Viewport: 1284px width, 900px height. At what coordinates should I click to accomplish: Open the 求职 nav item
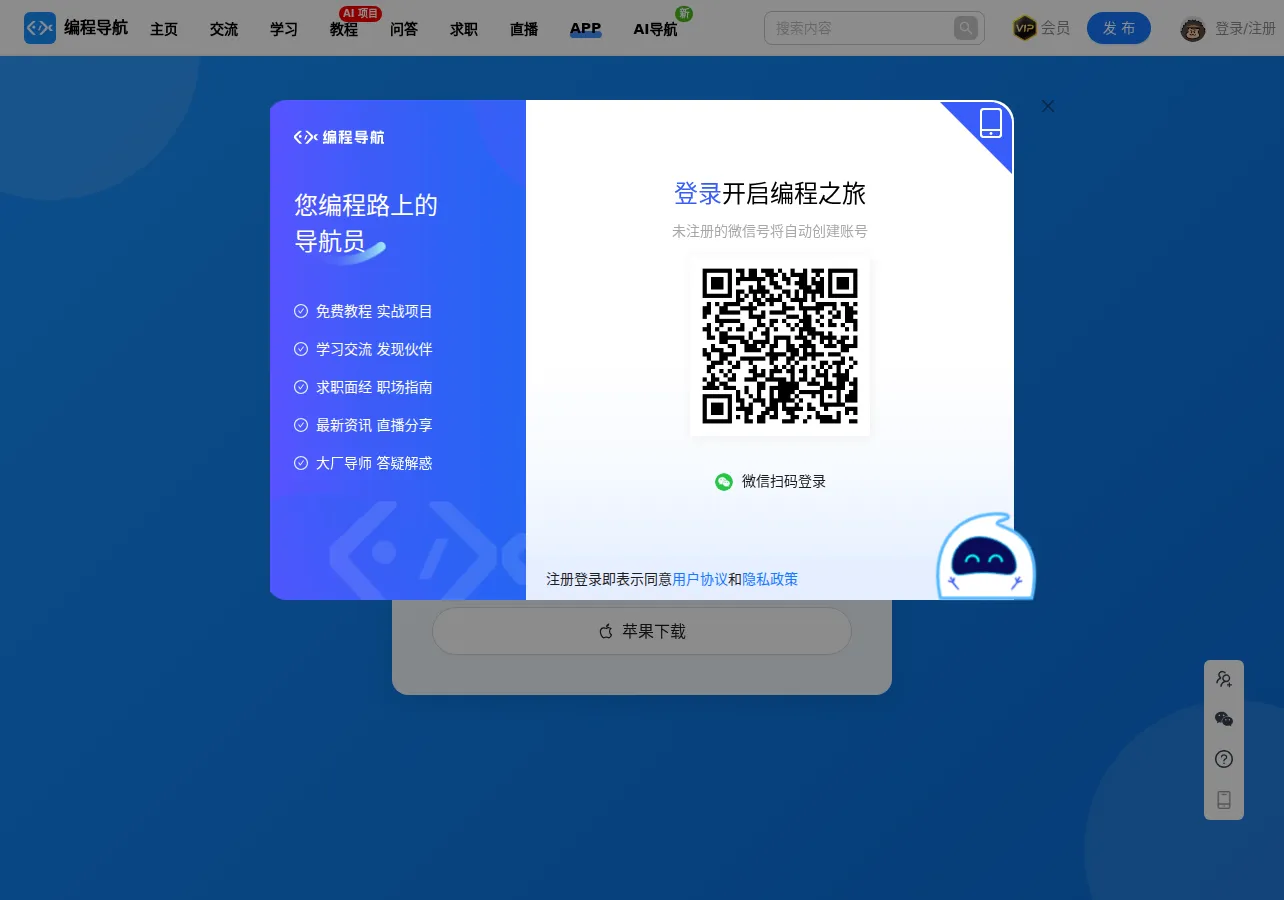click(464, 29)
